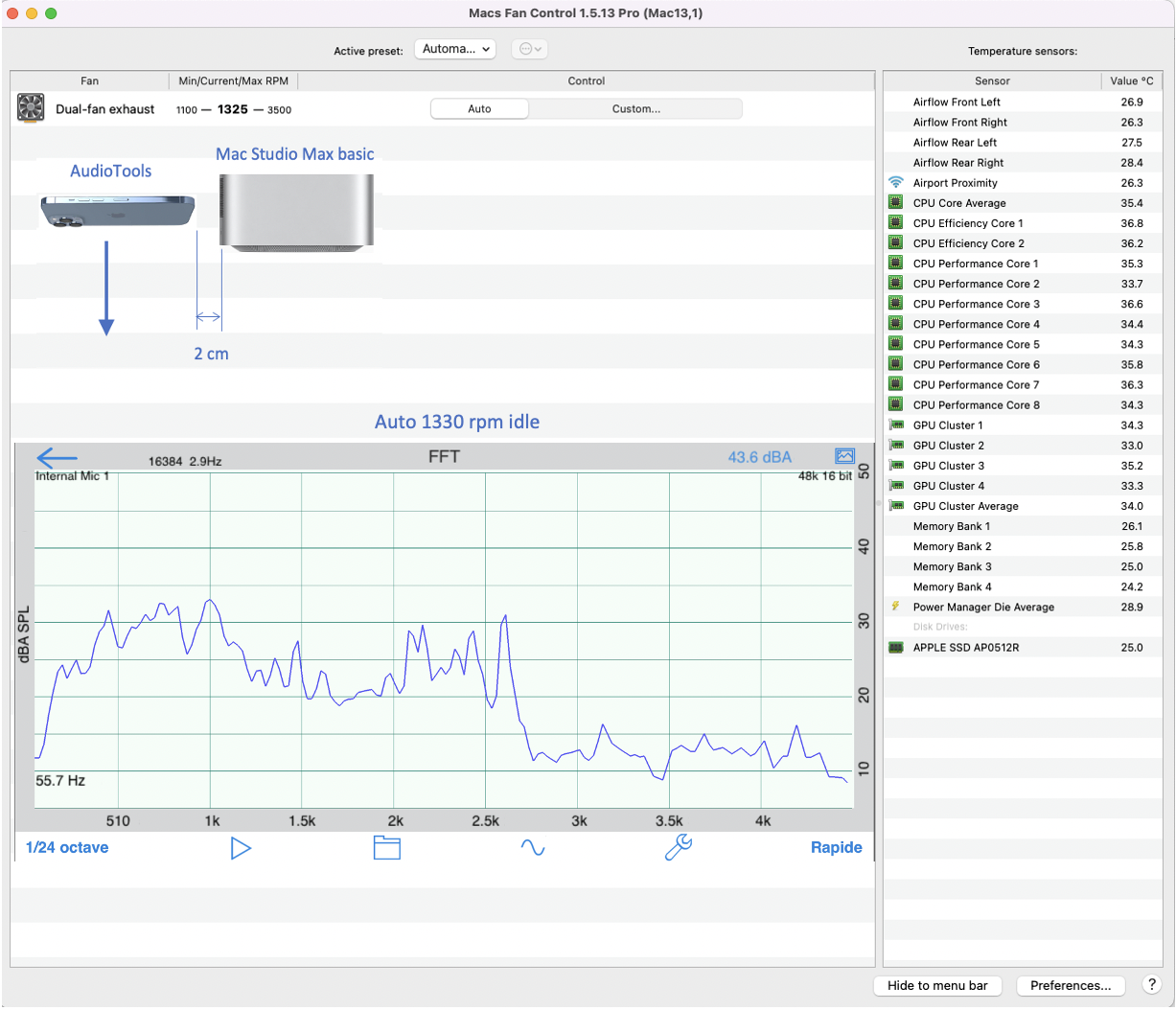
Task: Select the Memory Bank 4 row
Action: point(1023,586)
